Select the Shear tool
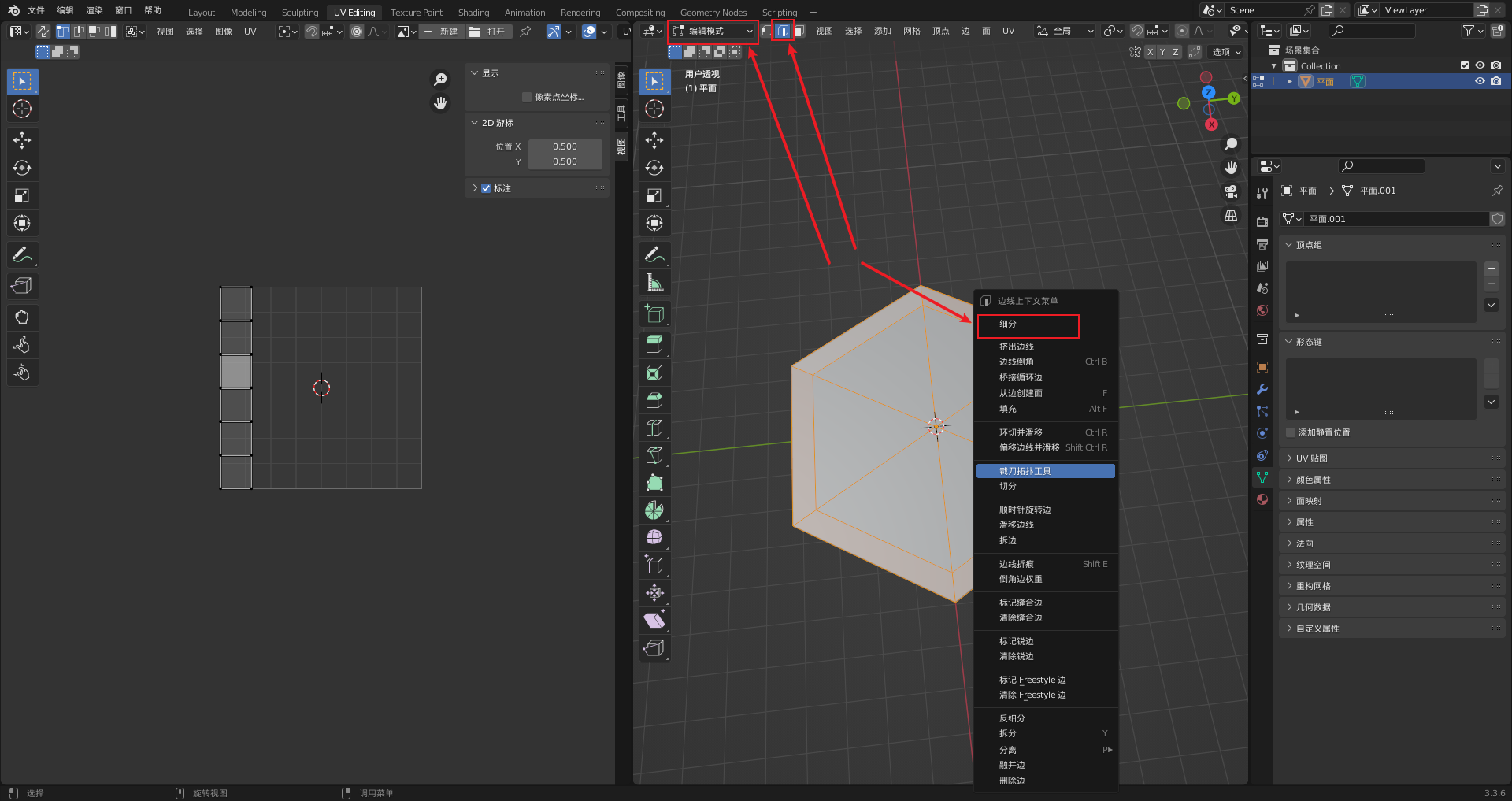 point(654,621)
